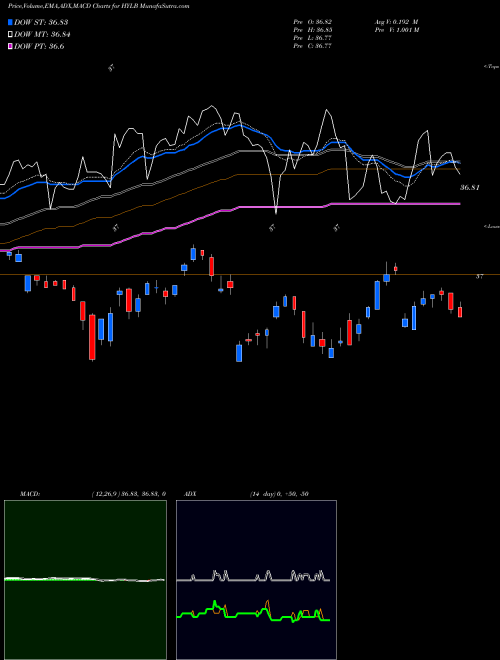The image size is (500, 660).
Task: Click the MACD parameters '(12,26,9) 36.83, 36.83, 0'
Action: [129, 494]
